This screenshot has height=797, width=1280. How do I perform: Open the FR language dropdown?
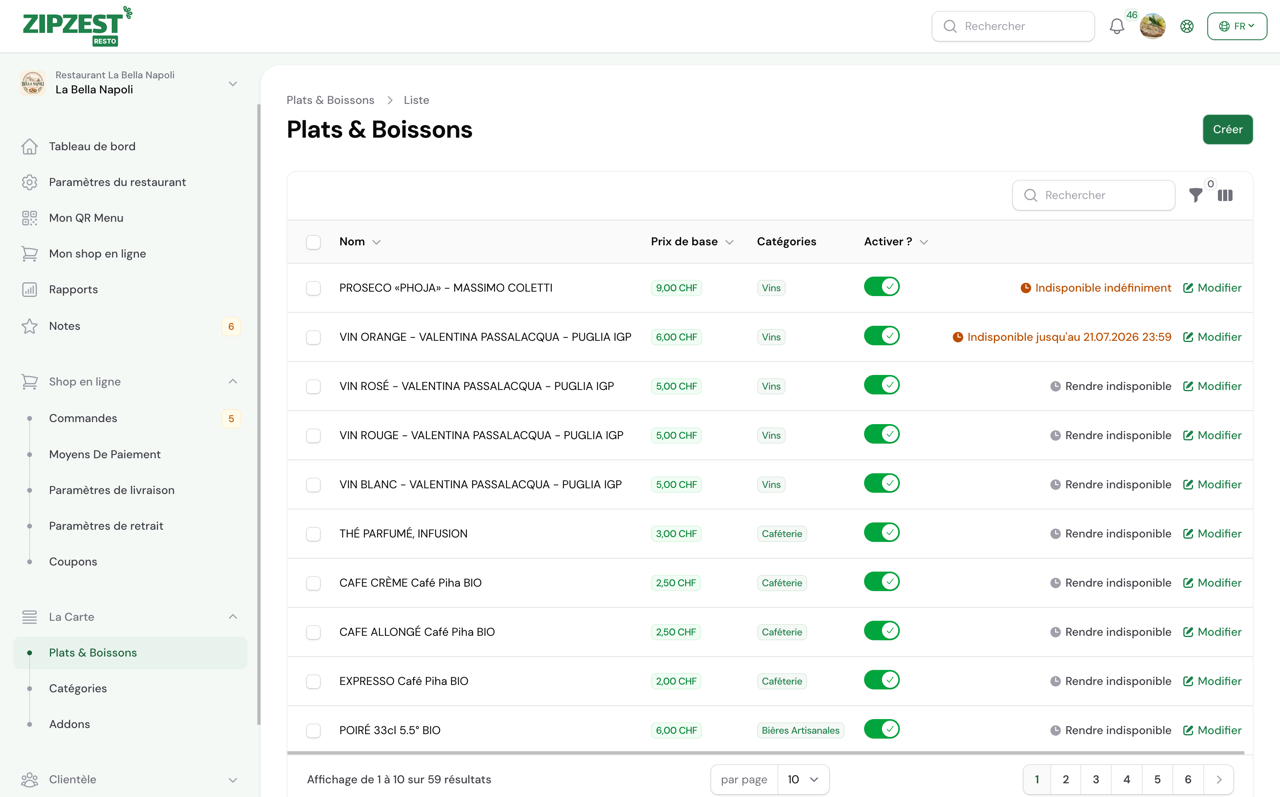click(1237, 26)
